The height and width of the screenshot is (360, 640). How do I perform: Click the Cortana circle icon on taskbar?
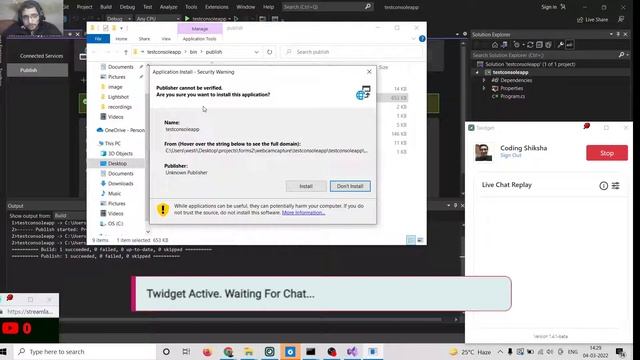[166, 352]
